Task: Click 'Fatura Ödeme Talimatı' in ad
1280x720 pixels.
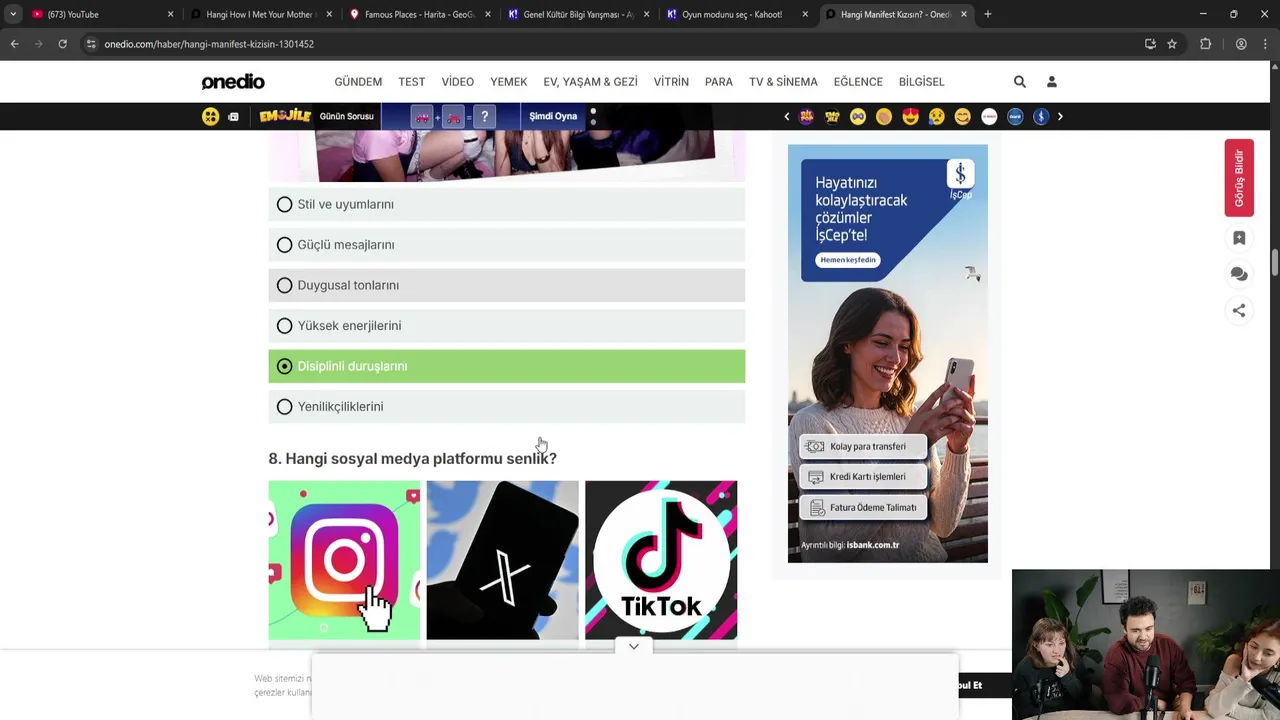Action: coord(863,507)
